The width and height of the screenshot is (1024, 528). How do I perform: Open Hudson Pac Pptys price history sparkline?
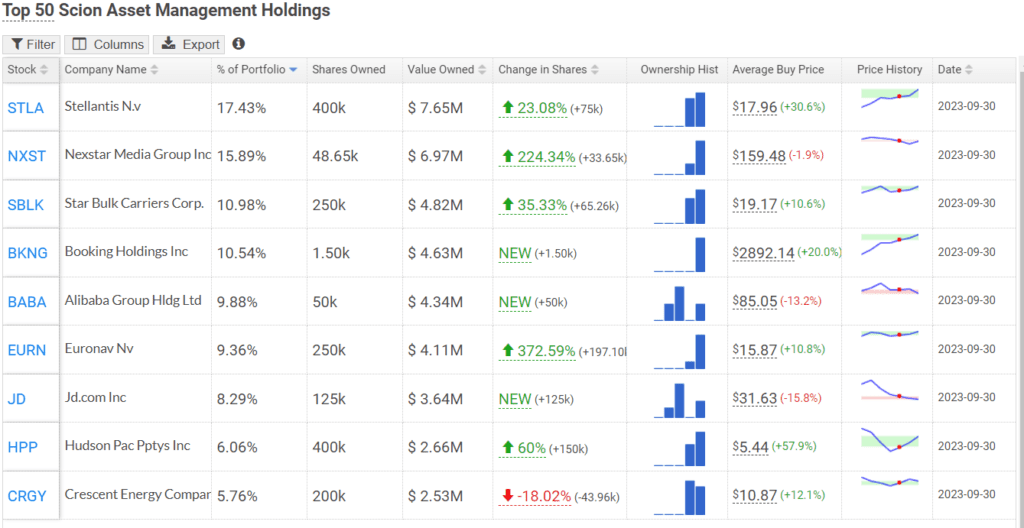[889, 441]
